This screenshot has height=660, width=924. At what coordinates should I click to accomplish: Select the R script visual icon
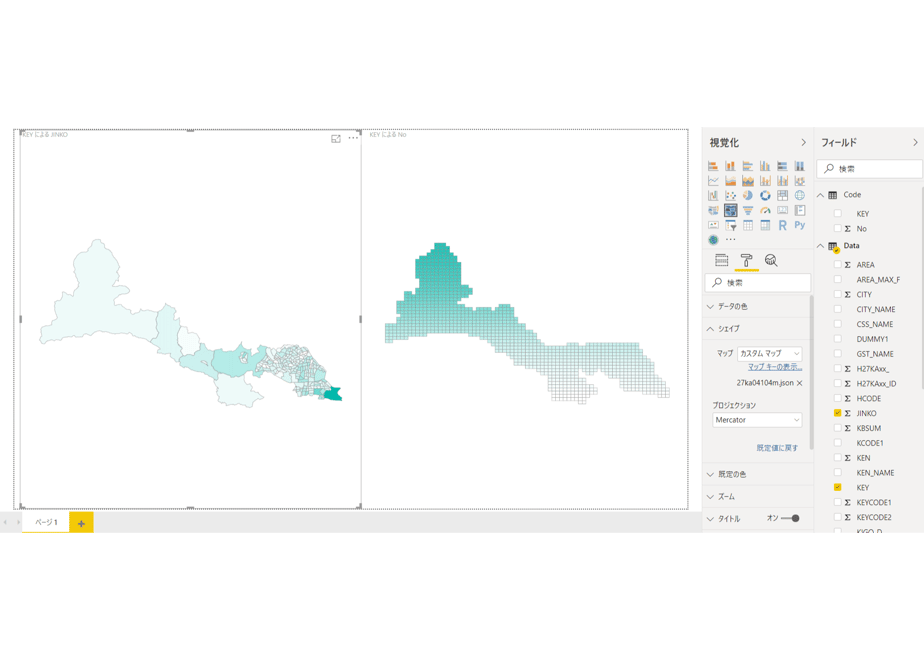pyautogui.click(x=782, y=225)
